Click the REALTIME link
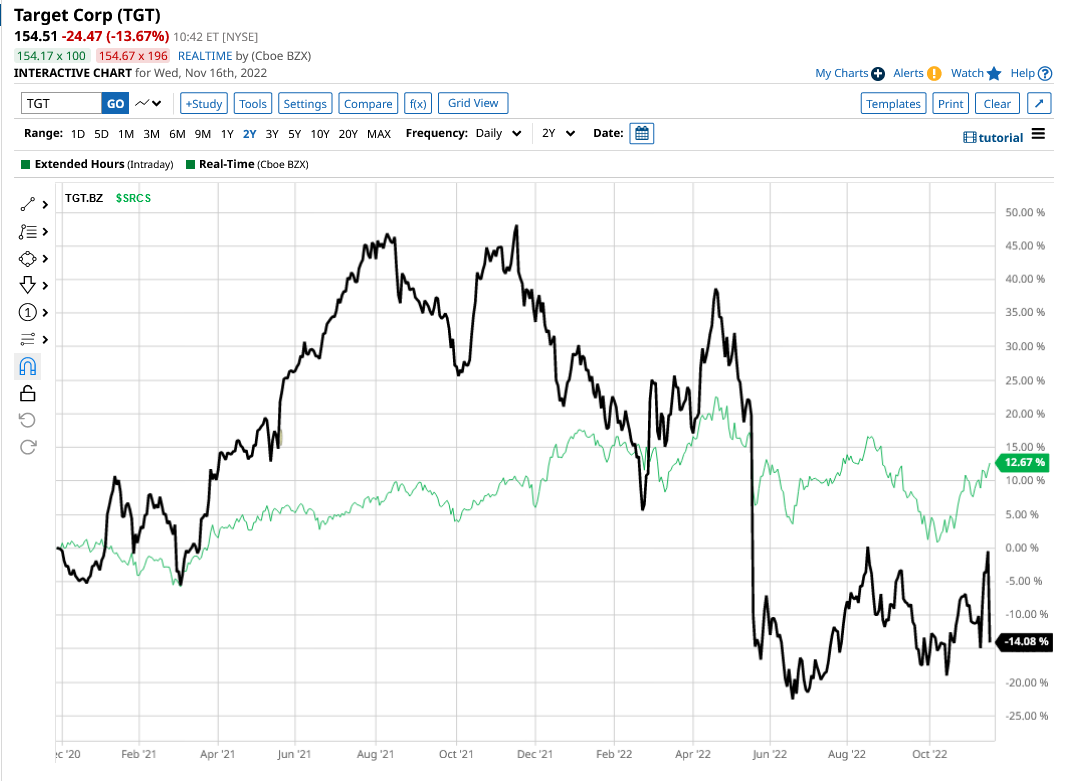Screen dimensions: 1083x781 point(205,56)
